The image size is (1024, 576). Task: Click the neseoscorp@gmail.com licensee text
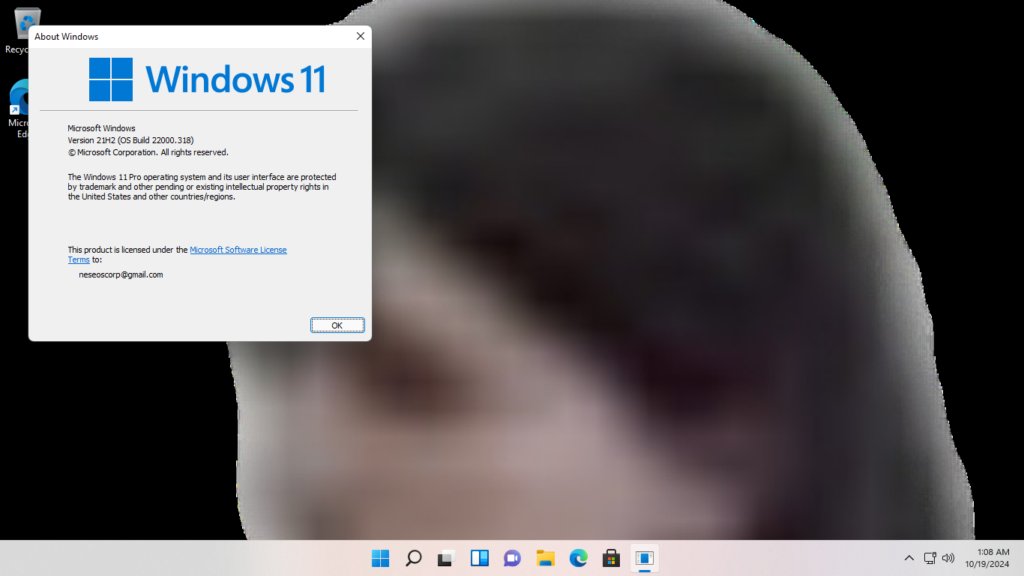click(x=121, y=275)
